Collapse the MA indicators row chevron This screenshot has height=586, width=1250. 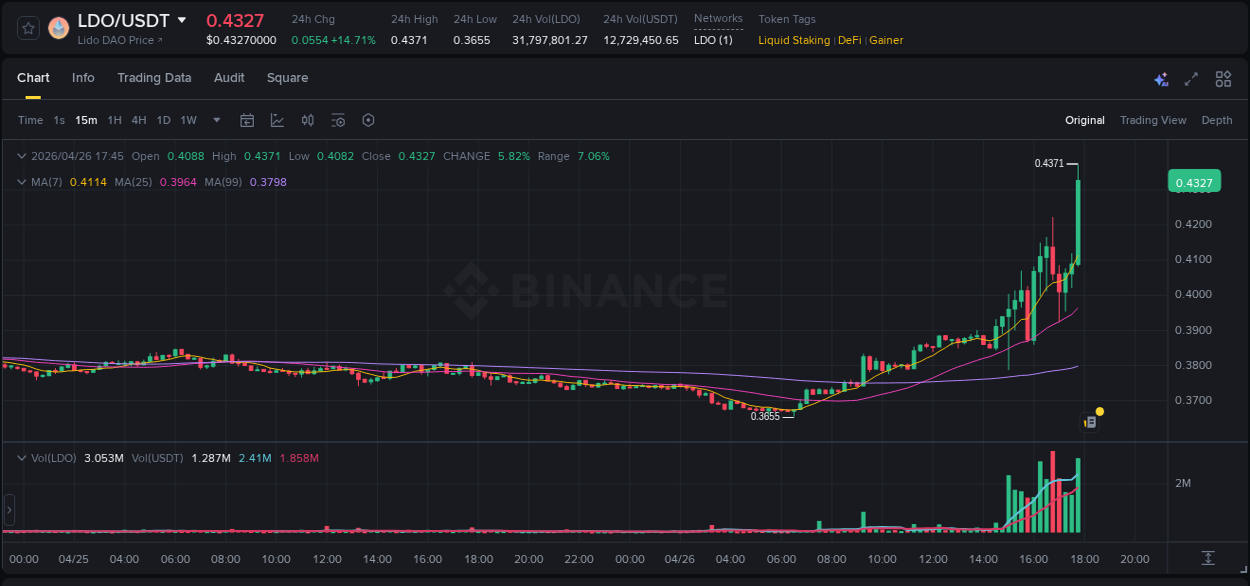(21, 182)
